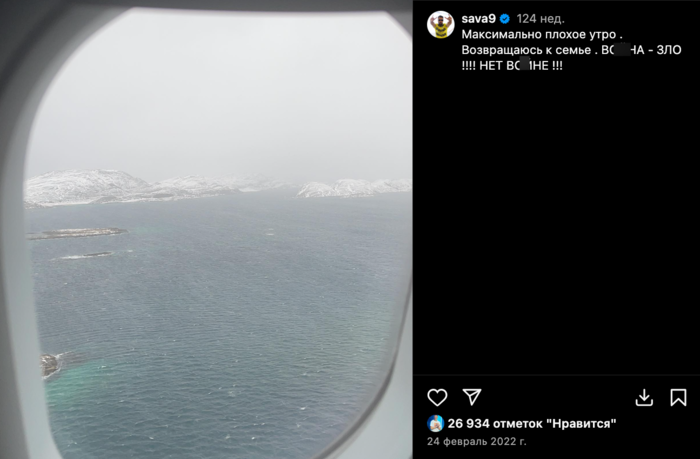
Task: Like the post with the heart icon
Action: pyautogui.click(x=437, y=397)
